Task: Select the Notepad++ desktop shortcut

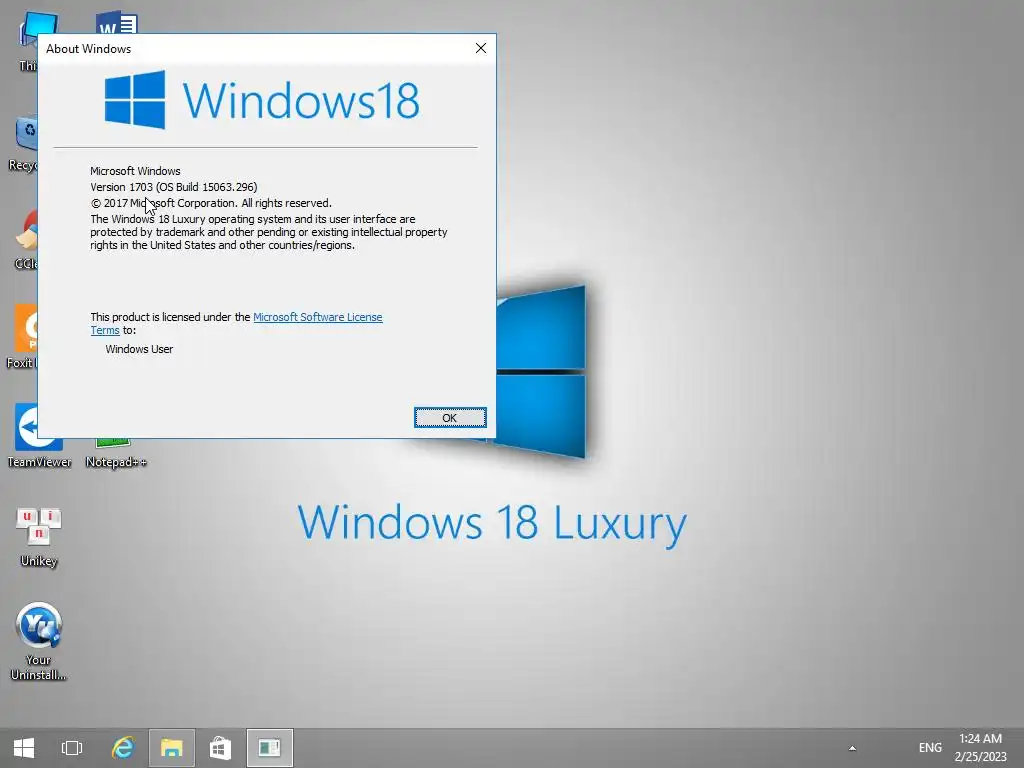Action: (x=116, y=453)
